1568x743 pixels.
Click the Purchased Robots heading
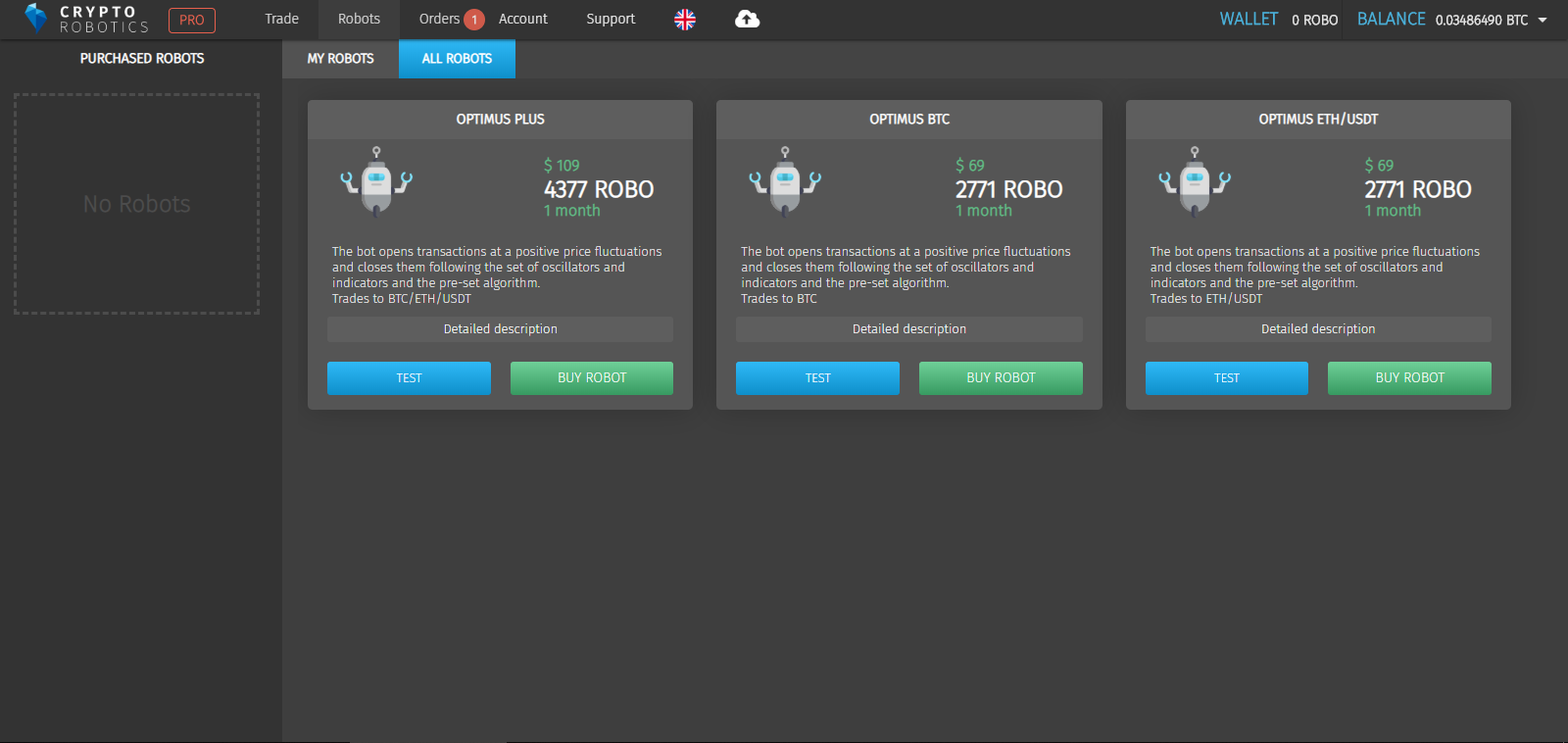[x=142, y=59]
